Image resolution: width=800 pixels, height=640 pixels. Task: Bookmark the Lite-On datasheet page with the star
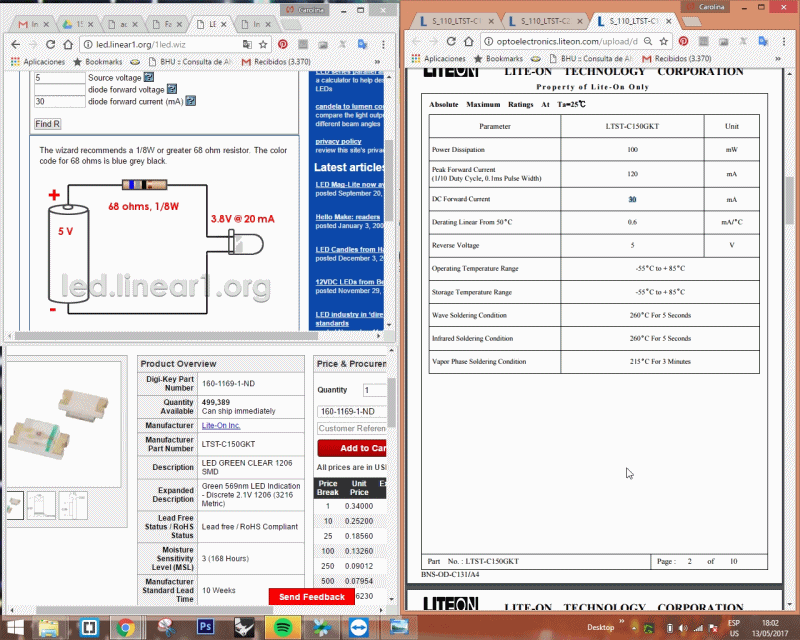[664, 41]
